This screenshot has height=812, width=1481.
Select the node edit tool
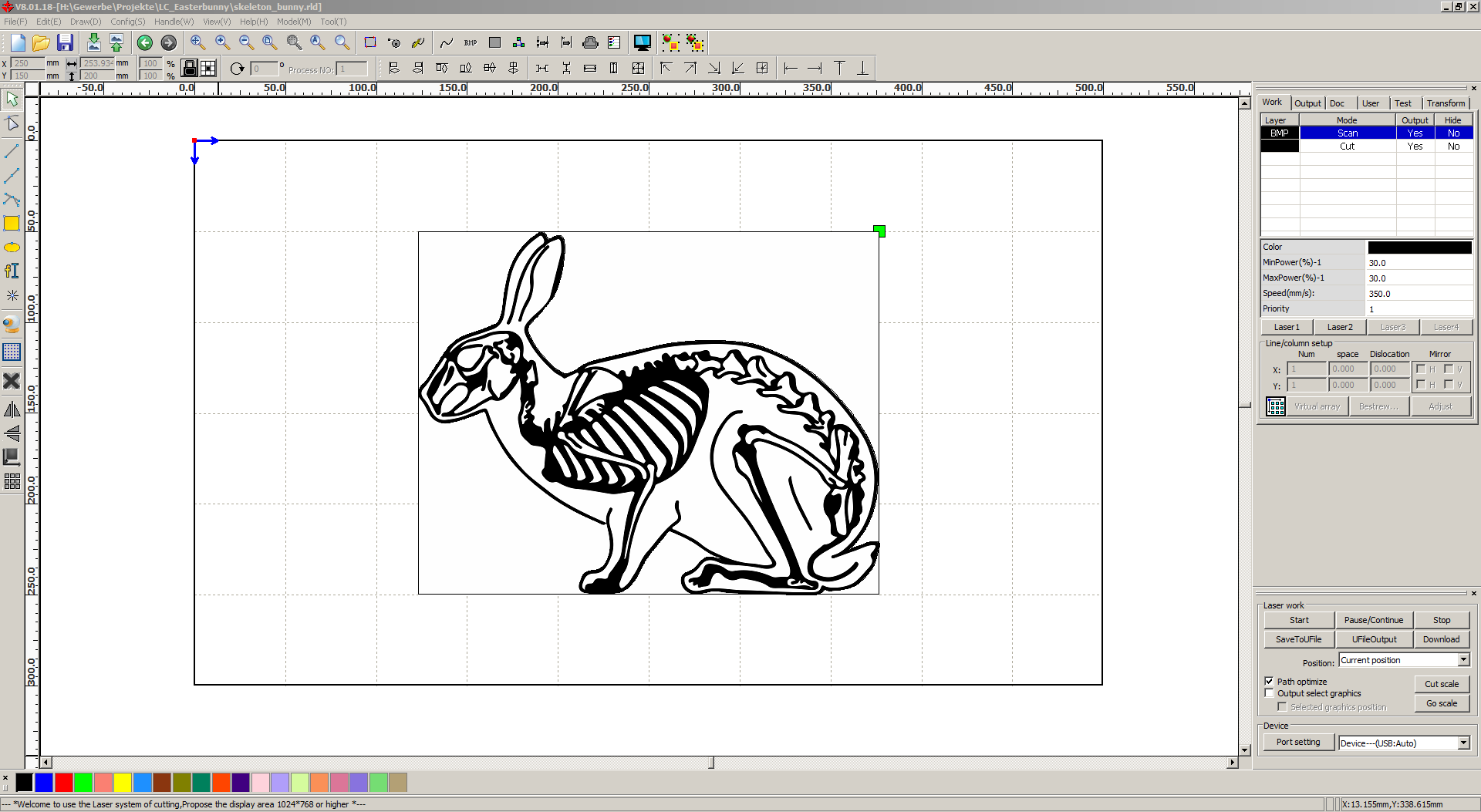(x=12, y=123)
